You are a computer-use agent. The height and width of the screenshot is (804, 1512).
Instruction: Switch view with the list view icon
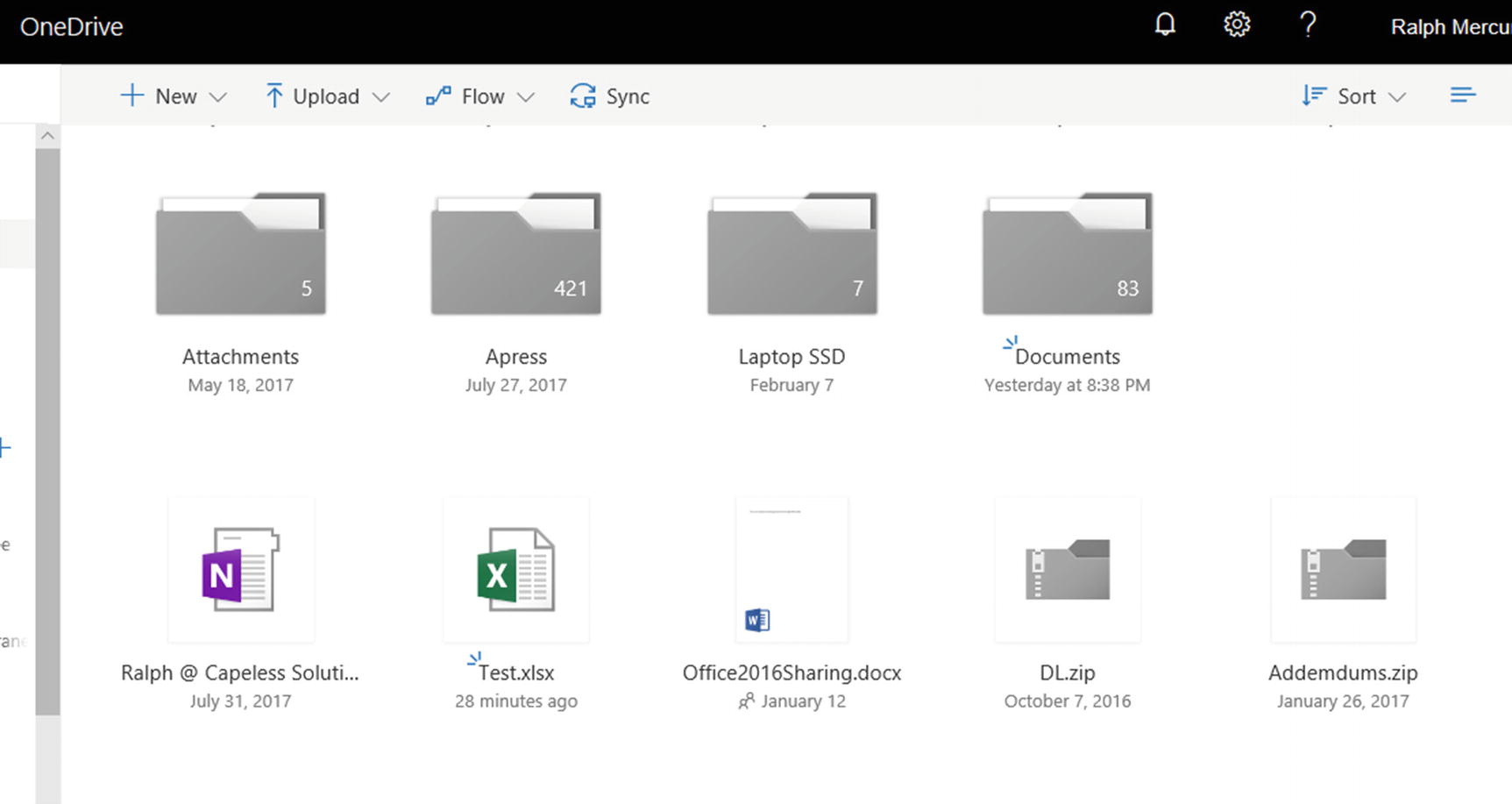coord(1463,95)
